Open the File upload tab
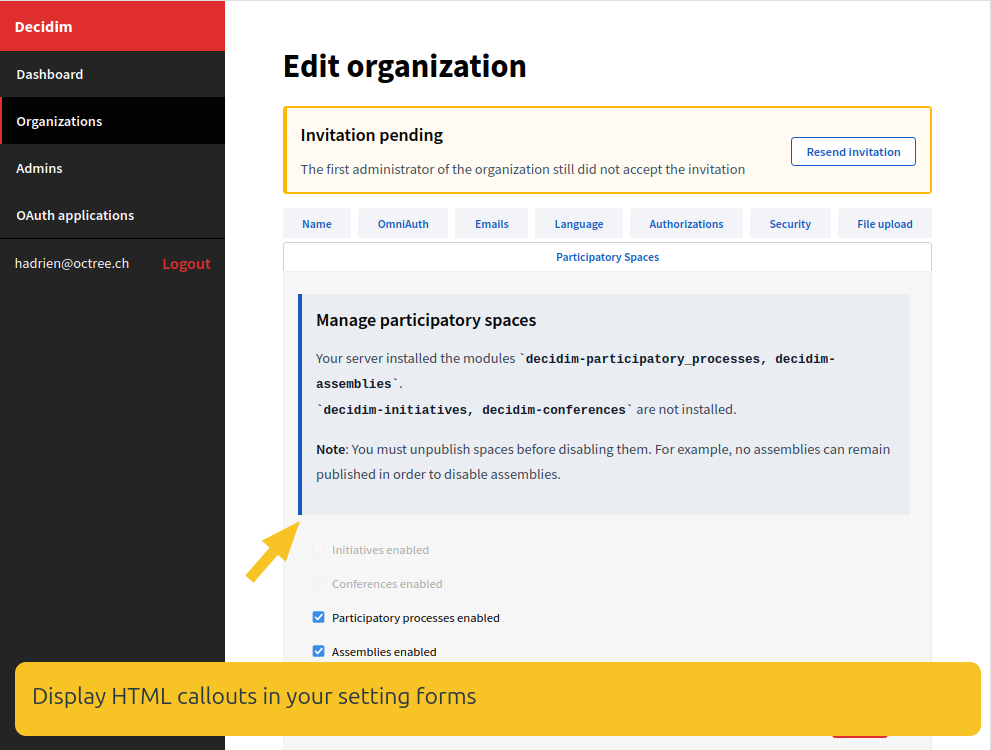Image resolution: width=991 pixels, height=750 pixels. (x=885, y=224)
